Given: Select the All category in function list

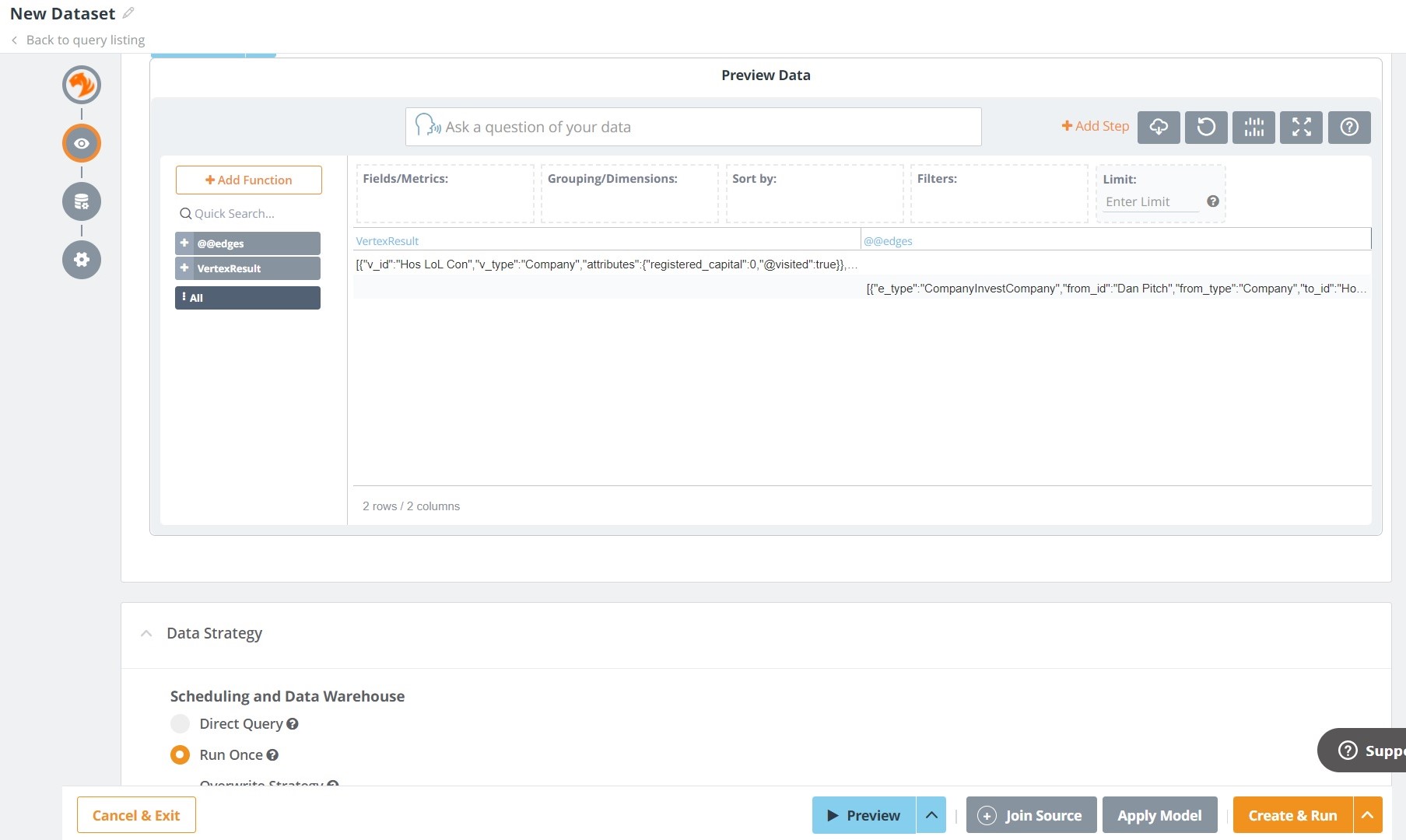Looking at the screenshot, I should click(247, 297).
